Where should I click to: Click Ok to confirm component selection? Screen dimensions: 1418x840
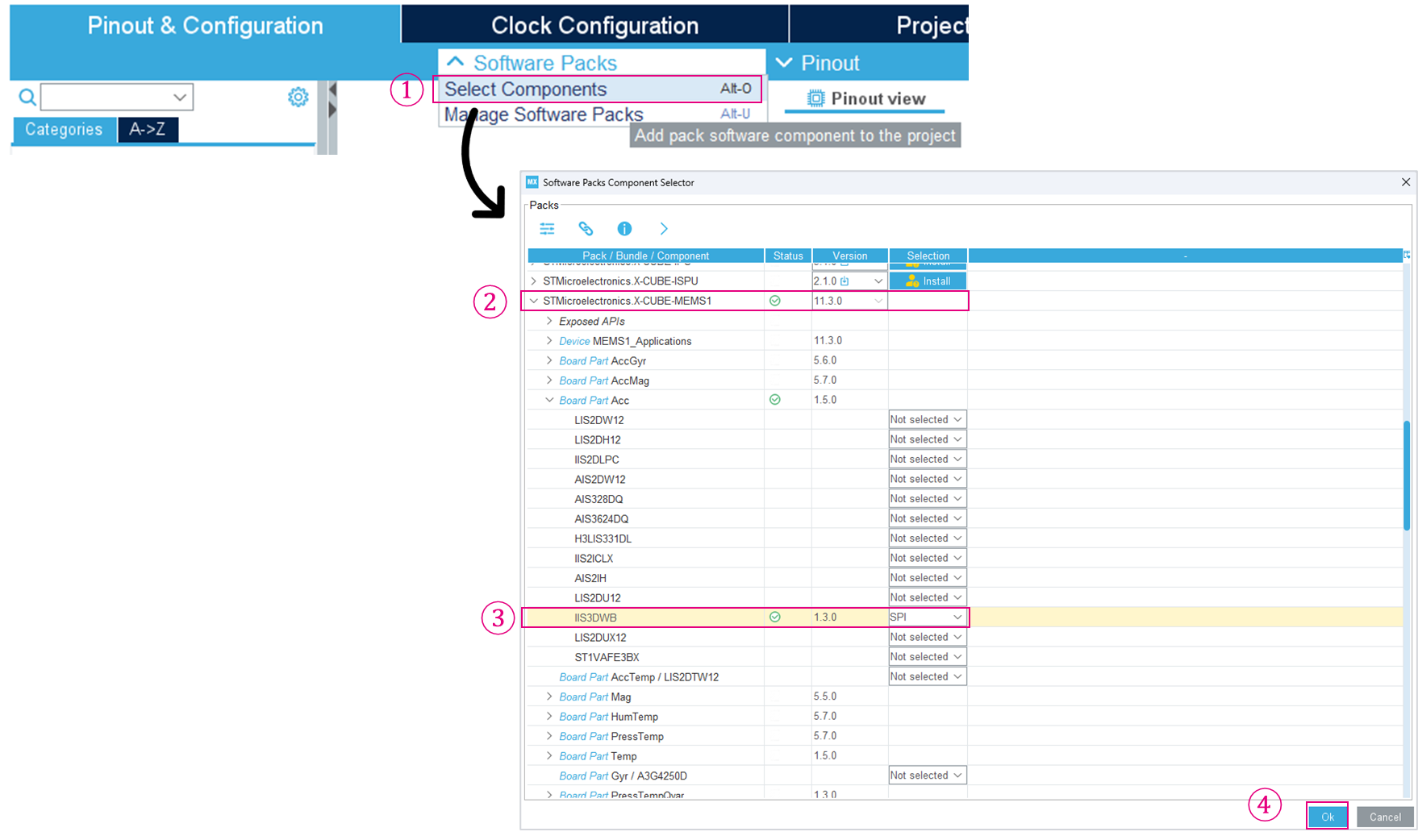(1328, 817)
